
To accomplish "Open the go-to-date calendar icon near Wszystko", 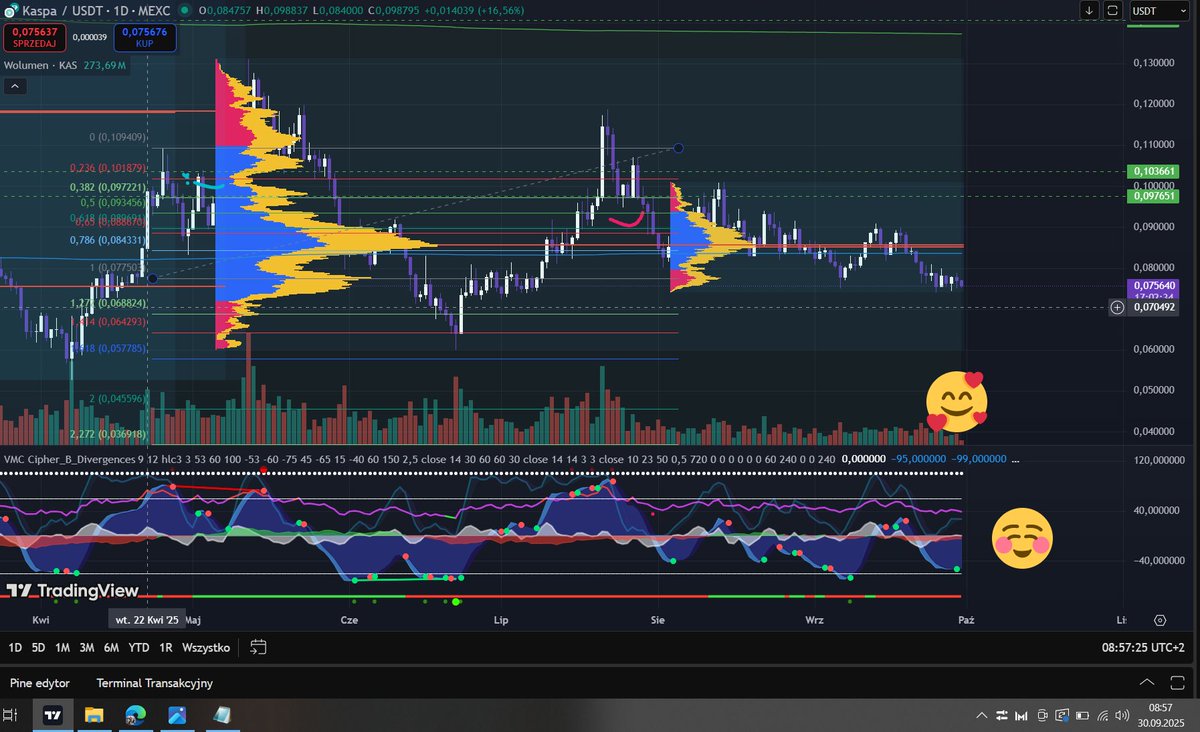I will [257, 647].
